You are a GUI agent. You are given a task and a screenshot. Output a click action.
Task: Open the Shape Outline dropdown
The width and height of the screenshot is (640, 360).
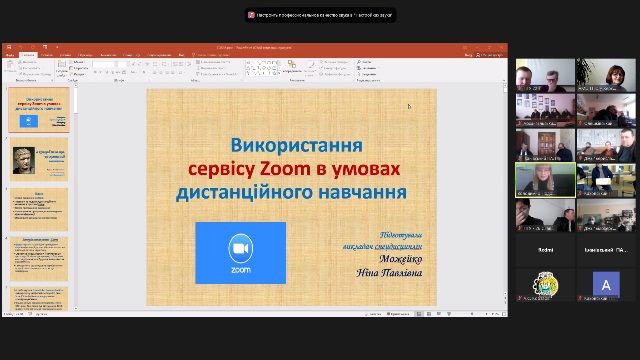pyautogui.click(x=333, y=68)
